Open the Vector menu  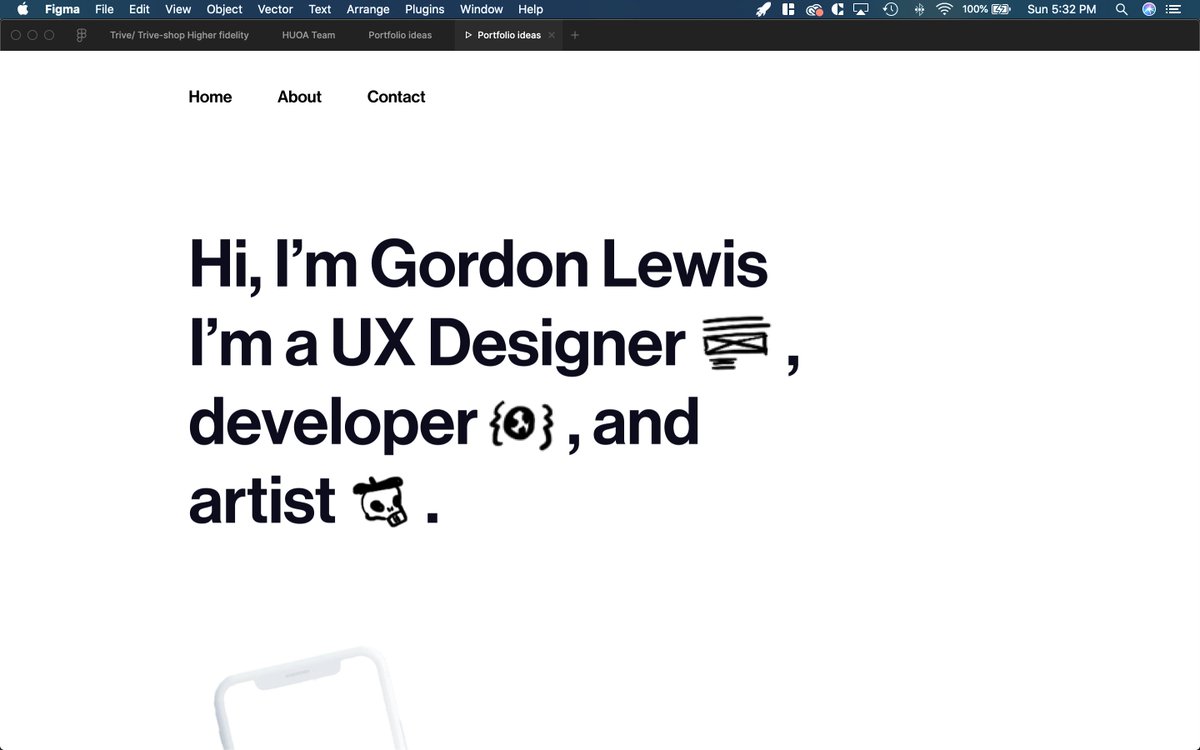(275, 9)
